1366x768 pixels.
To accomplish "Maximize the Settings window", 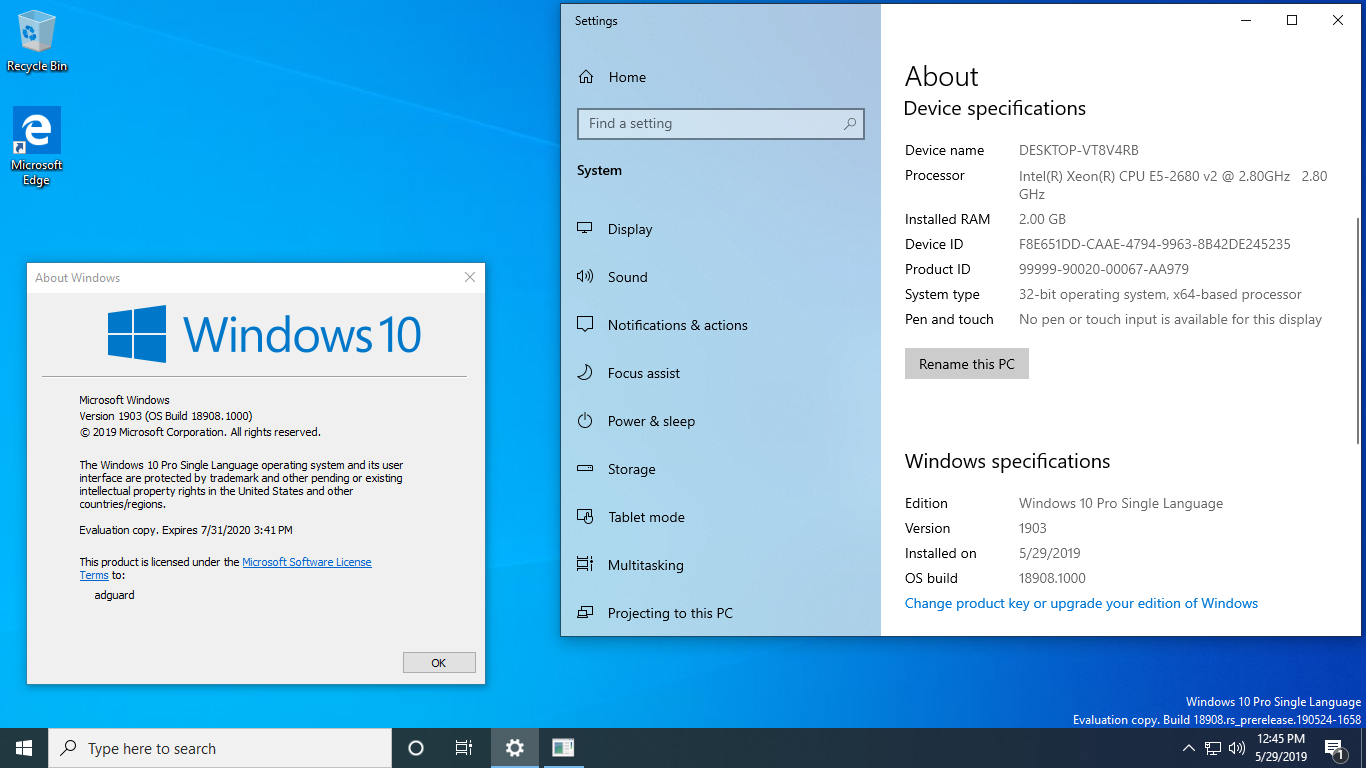I will 1292,20.
